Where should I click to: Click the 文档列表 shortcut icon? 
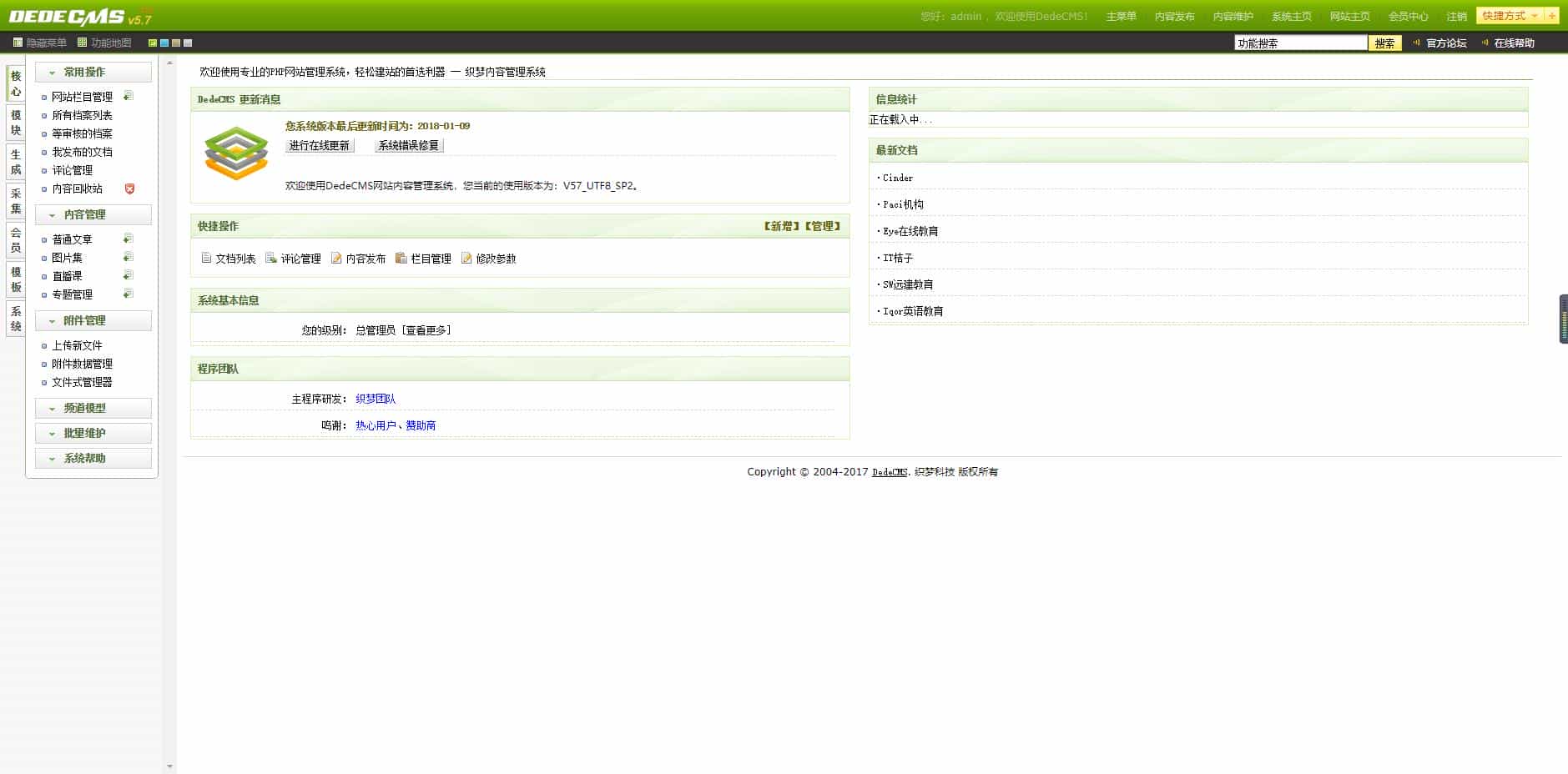(206, 258)
